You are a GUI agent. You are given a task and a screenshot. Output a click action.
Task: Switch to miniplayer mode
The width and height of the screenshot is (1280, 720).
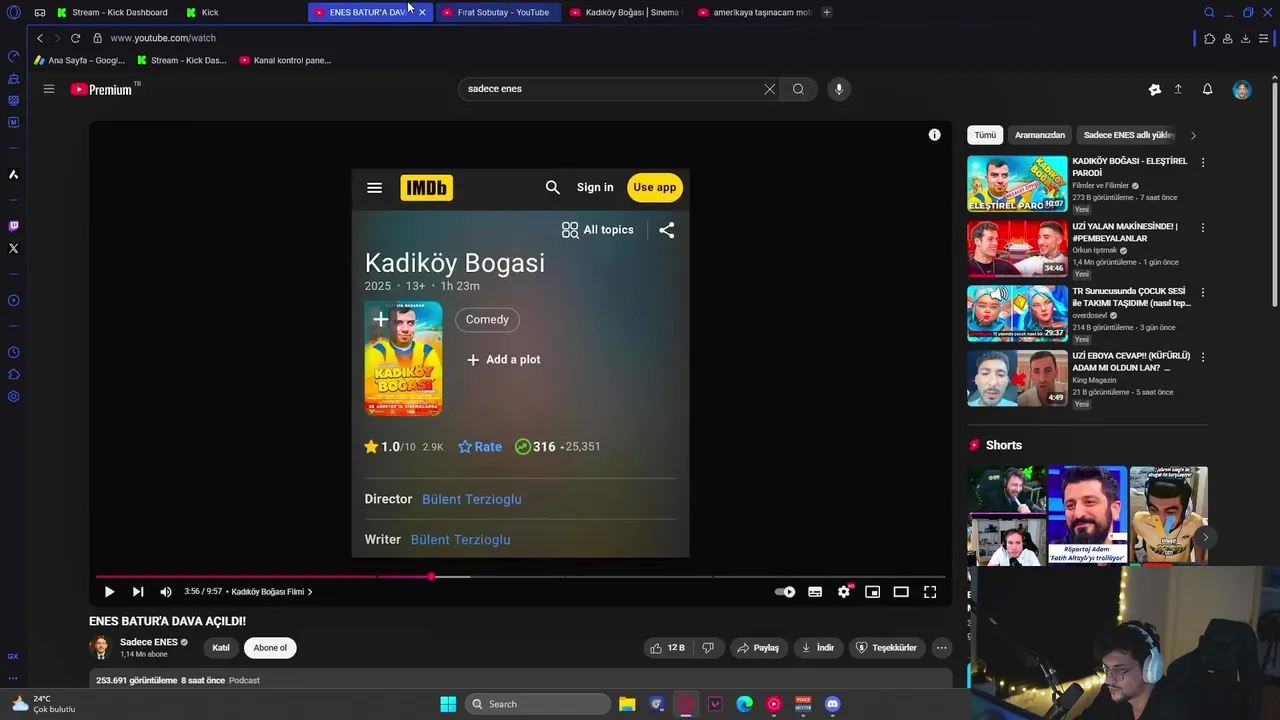coord(872,592)
